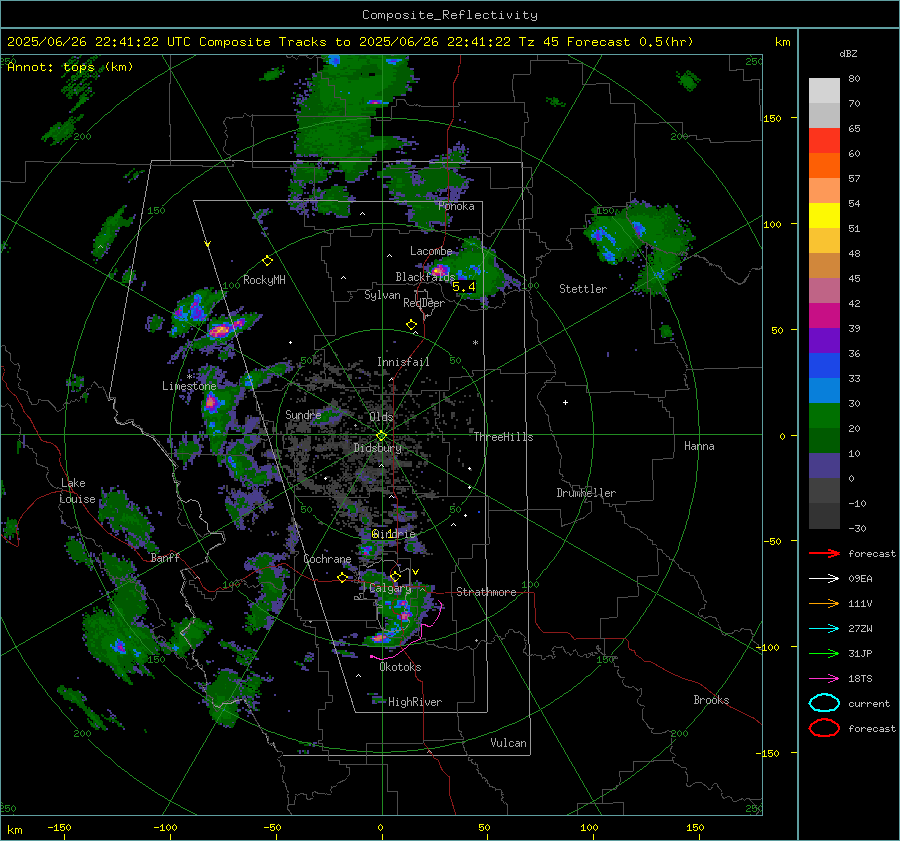
Task: Click the Sylvan town label
Action: [382, 296]
